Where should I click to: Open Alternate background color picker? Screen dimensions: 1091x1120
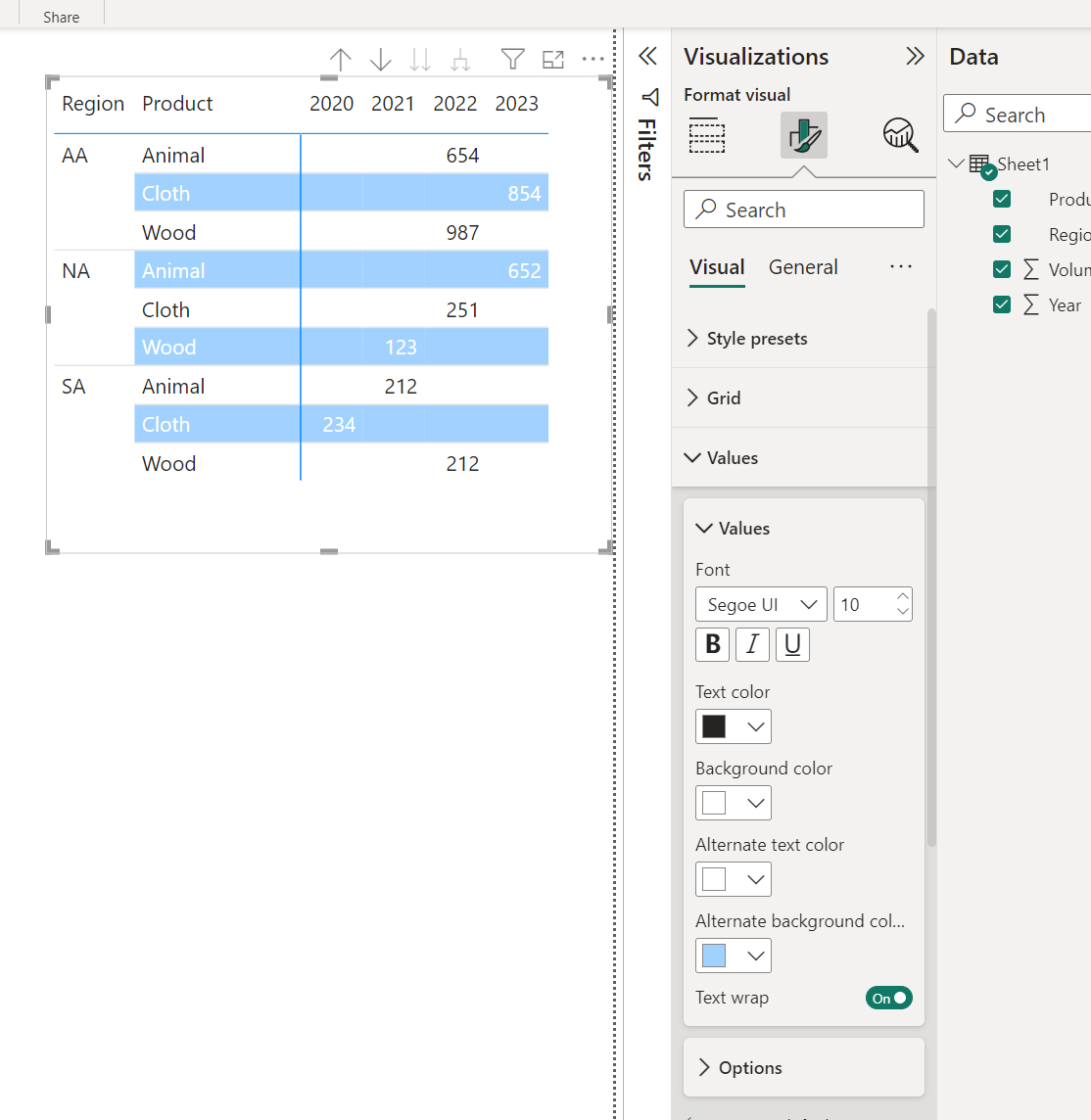point(734,956)
